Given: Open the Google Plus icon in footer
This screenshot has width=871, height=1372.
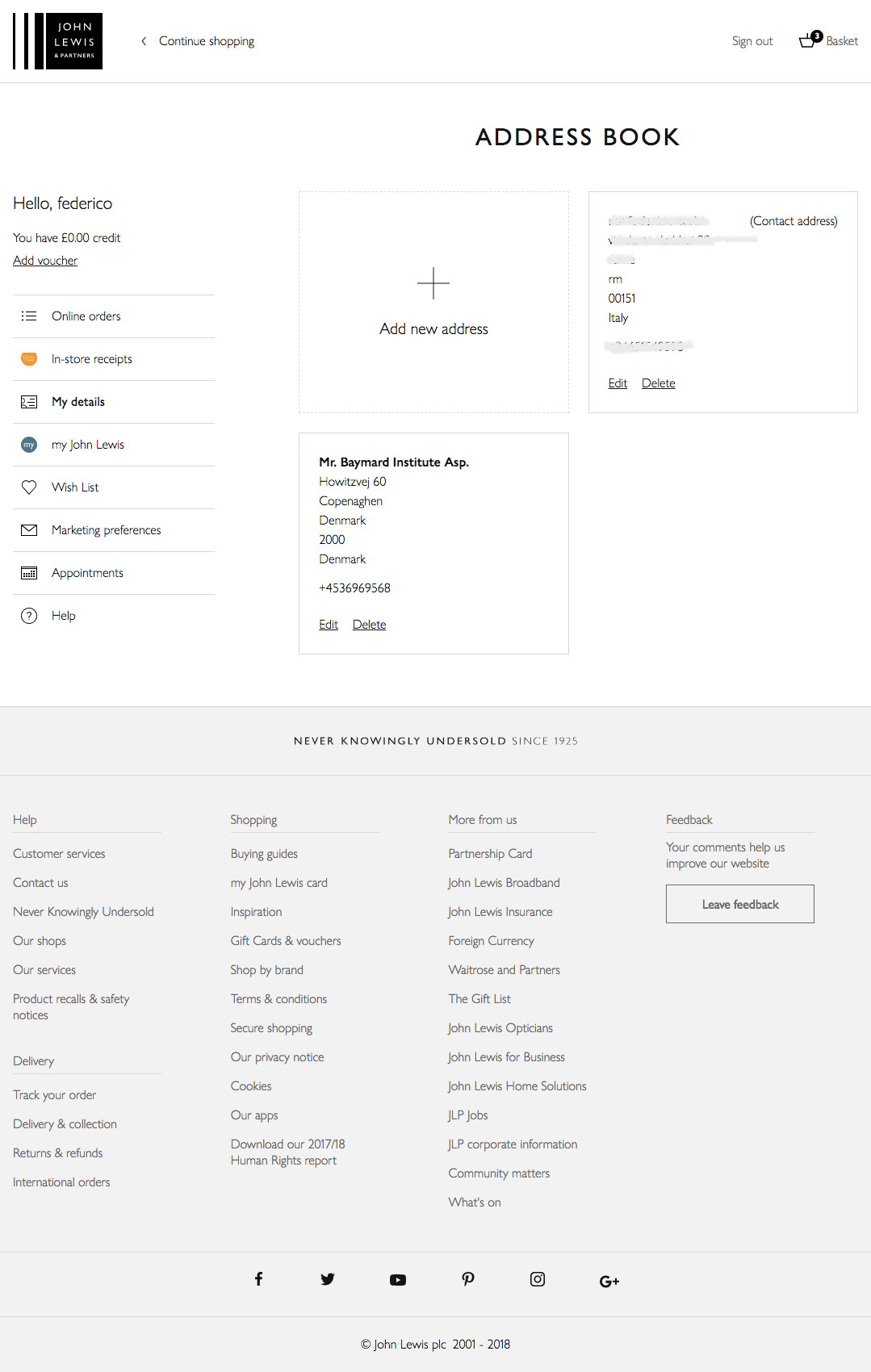Looking at the screenshot, I should (609, 1281).
